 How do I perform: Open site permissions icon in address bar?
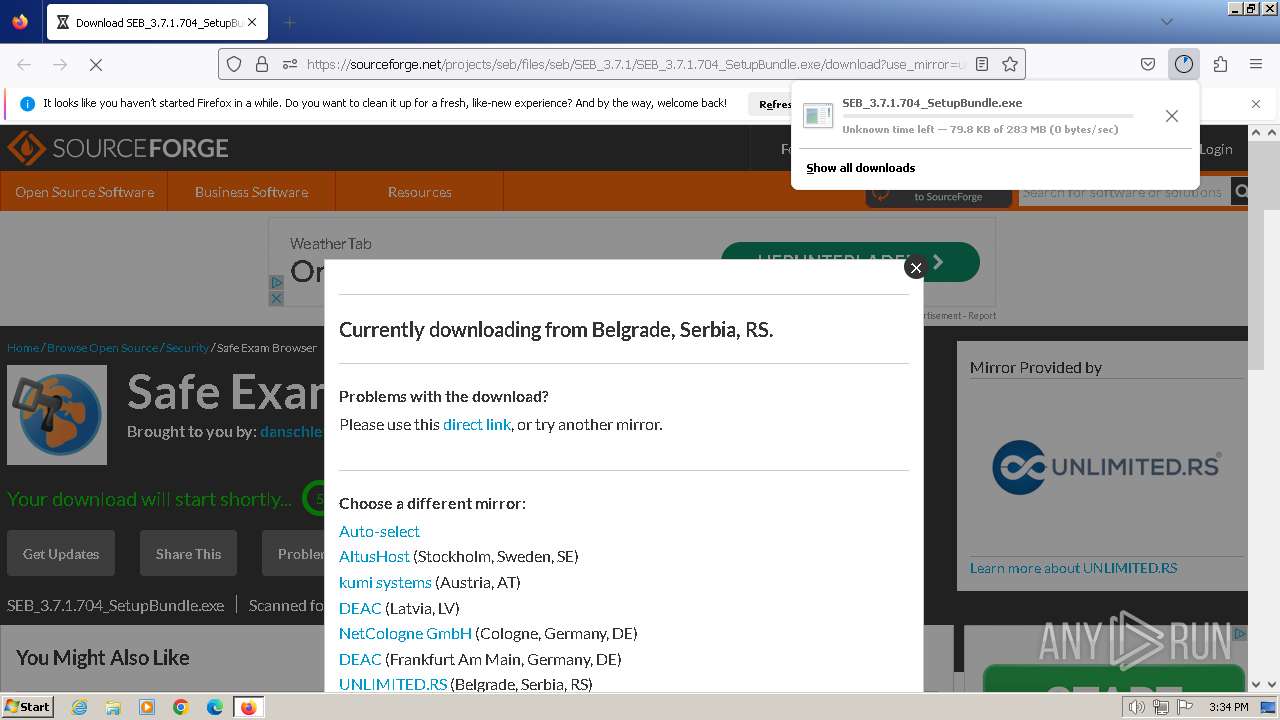pyautogui.click(x=289, y=64)
